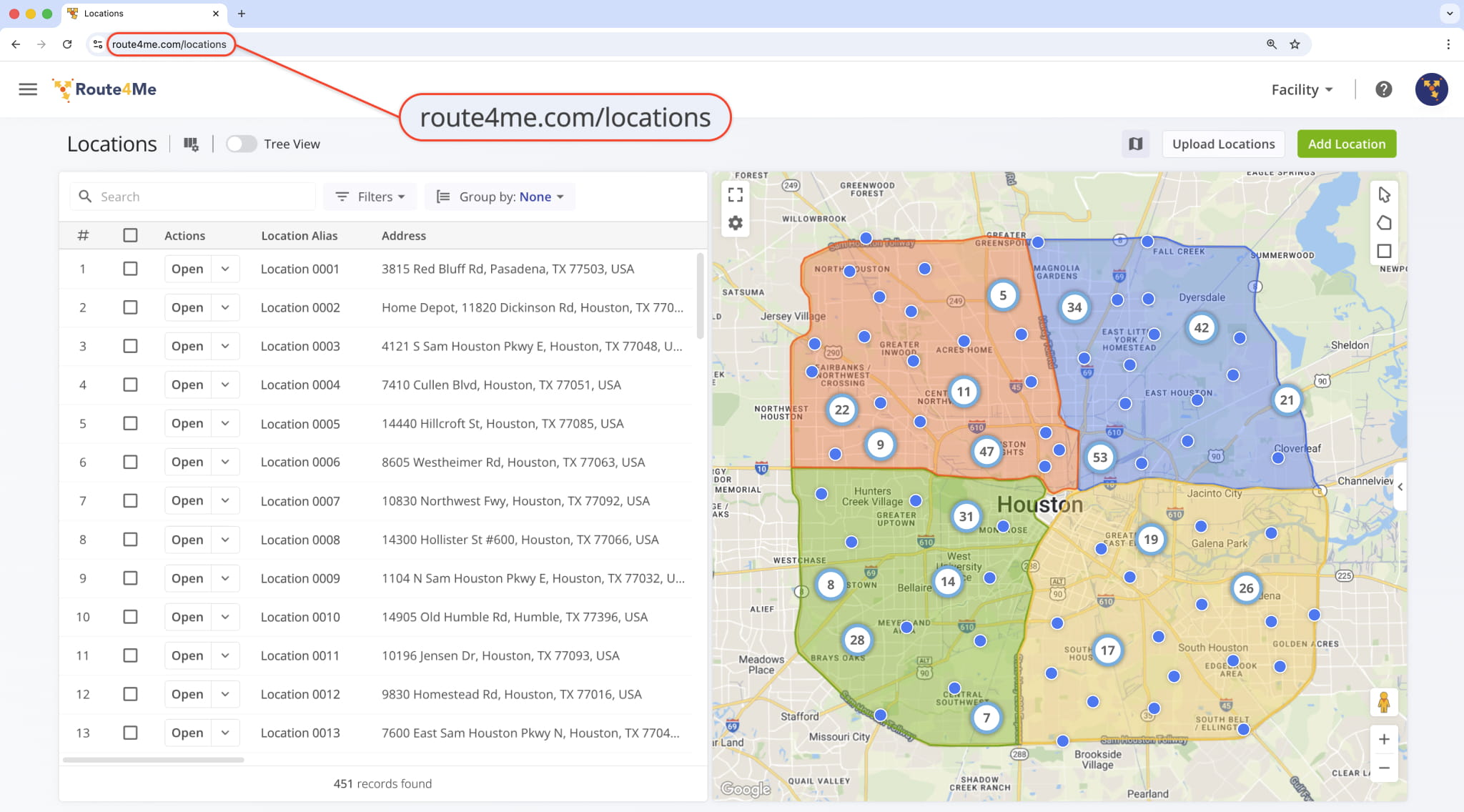This screenshot has height=812, width=1464.
Task: Select the rectangle draw tool on map
Action: tap(1384, 251)
